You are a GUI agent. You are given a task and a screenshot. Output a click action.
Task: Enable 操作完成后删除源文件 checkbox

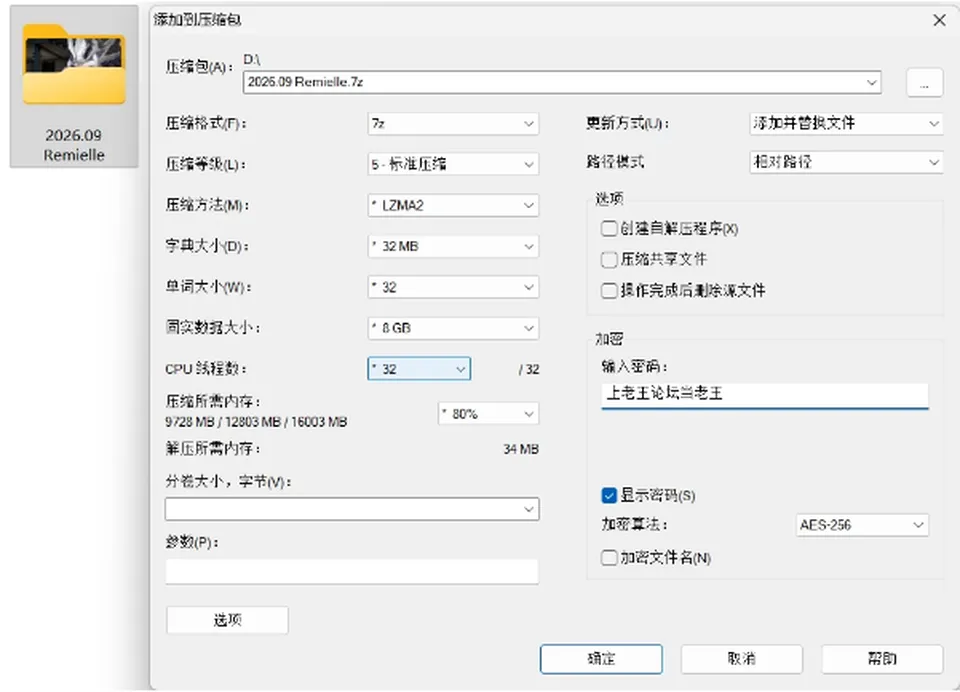click(609, 290)
